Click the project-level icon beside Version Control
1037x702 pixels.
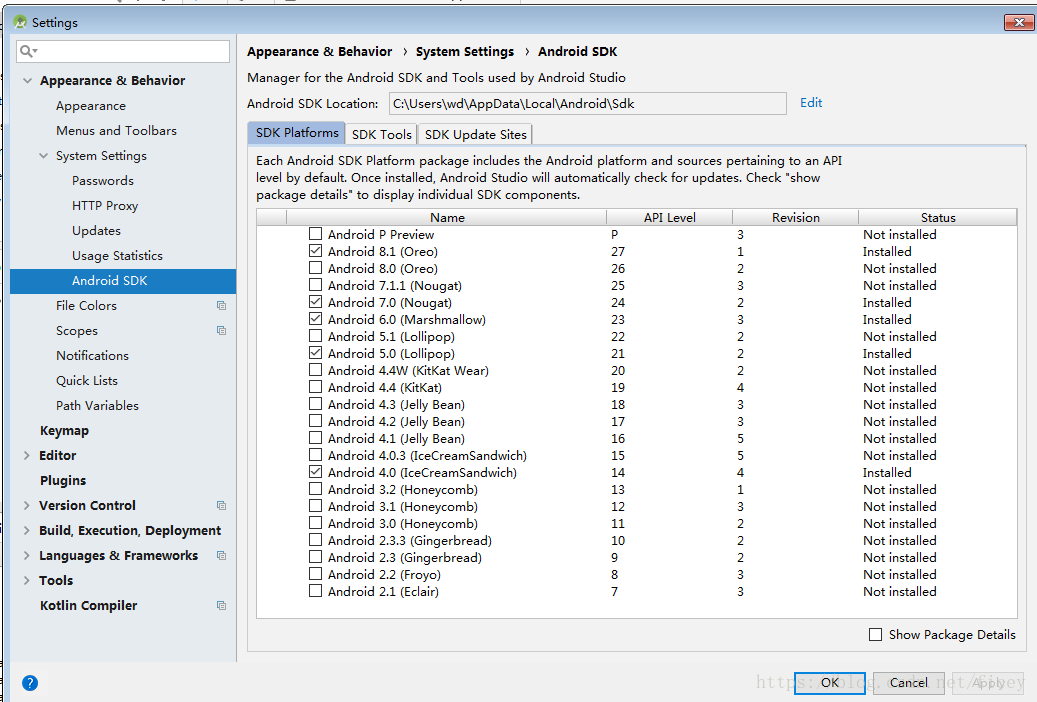point(222,505)
